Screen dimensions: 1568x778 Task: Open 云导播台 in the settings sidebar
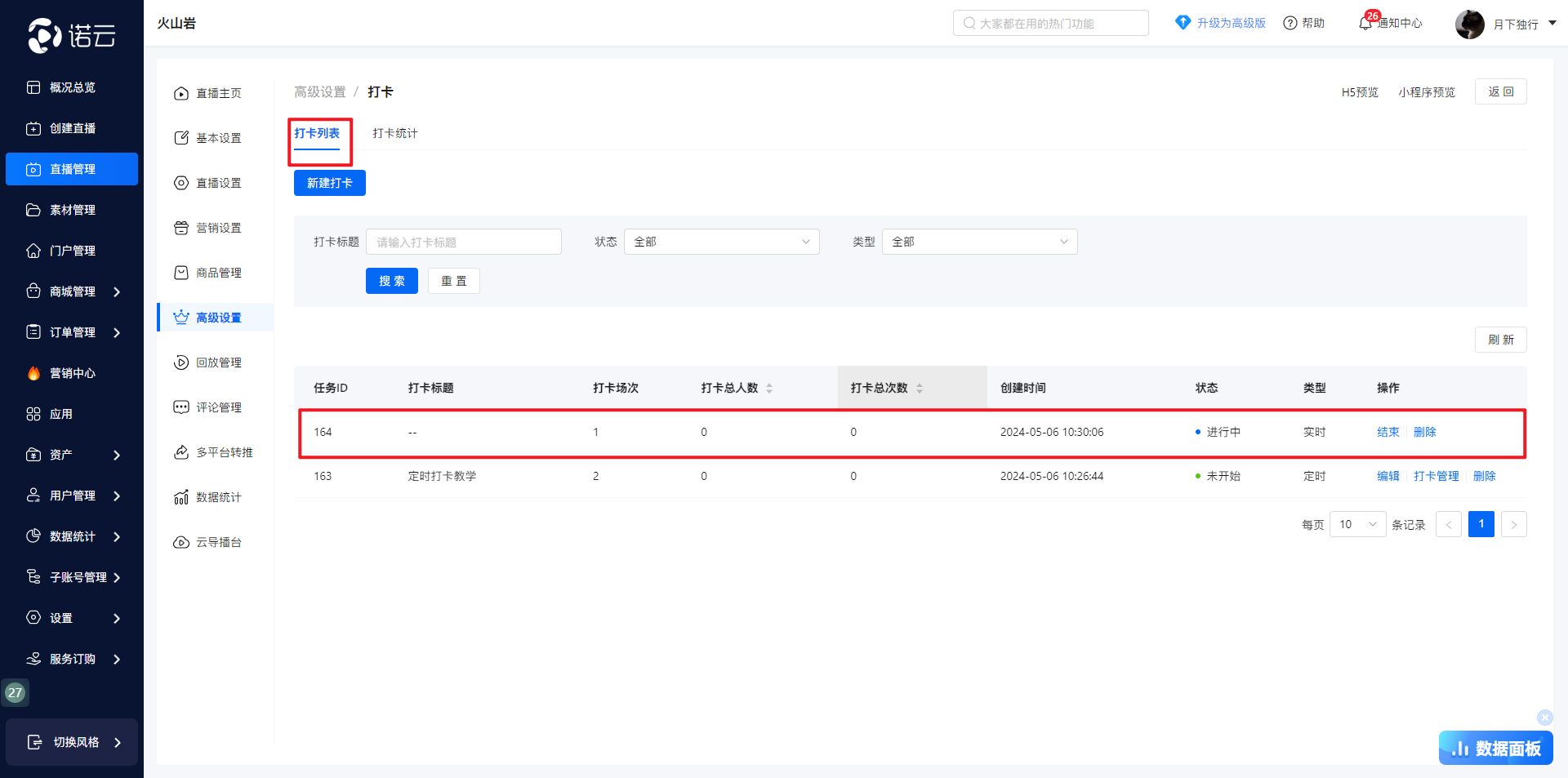[x=218, y=542]
